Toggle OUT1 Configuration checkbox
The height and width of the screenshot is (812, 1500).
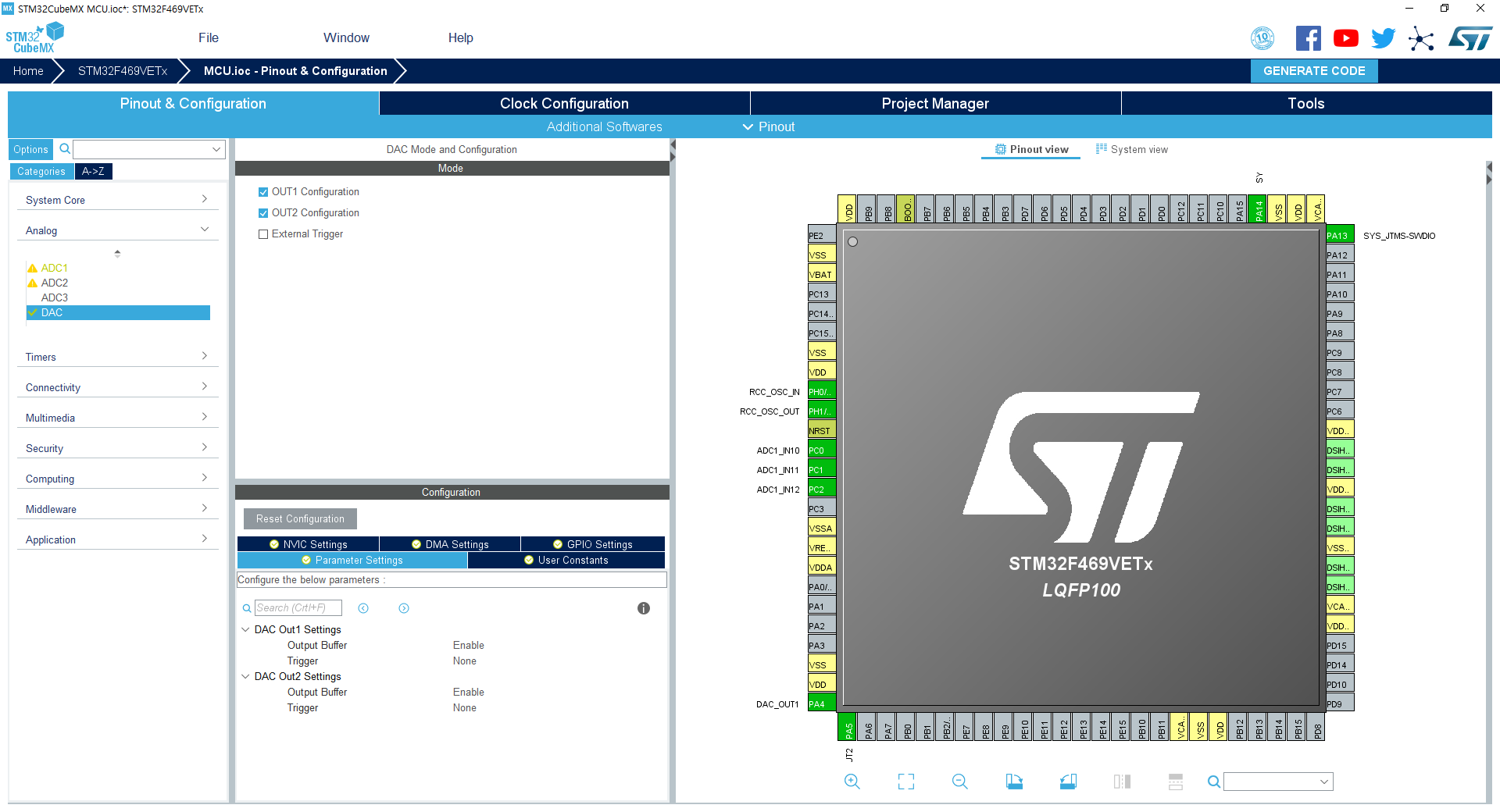point(263,192)
